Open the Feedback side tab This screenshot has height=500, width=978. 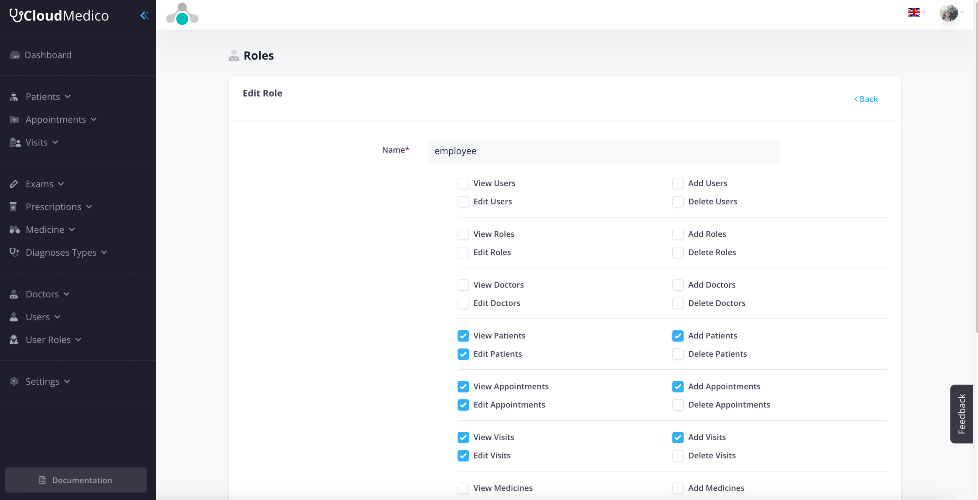click(961, 414)
